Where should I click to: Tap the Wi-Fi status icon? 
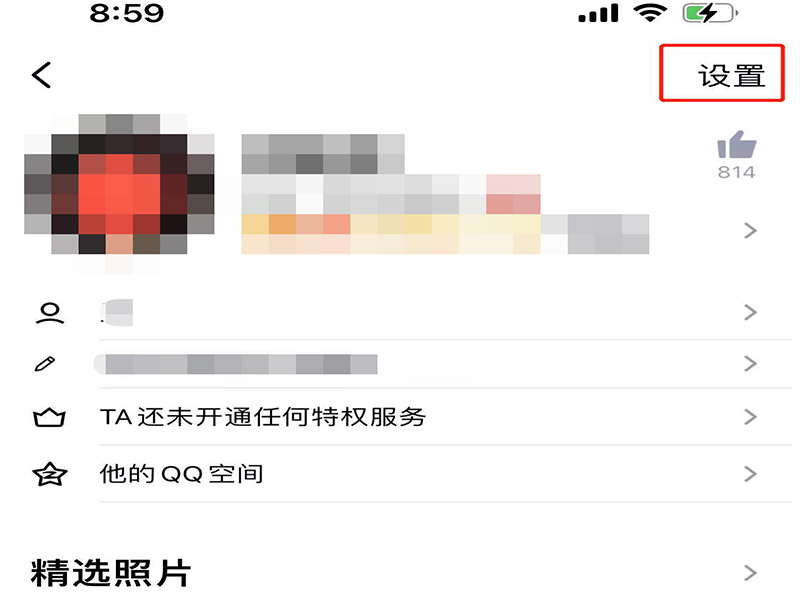coord(650,13)
